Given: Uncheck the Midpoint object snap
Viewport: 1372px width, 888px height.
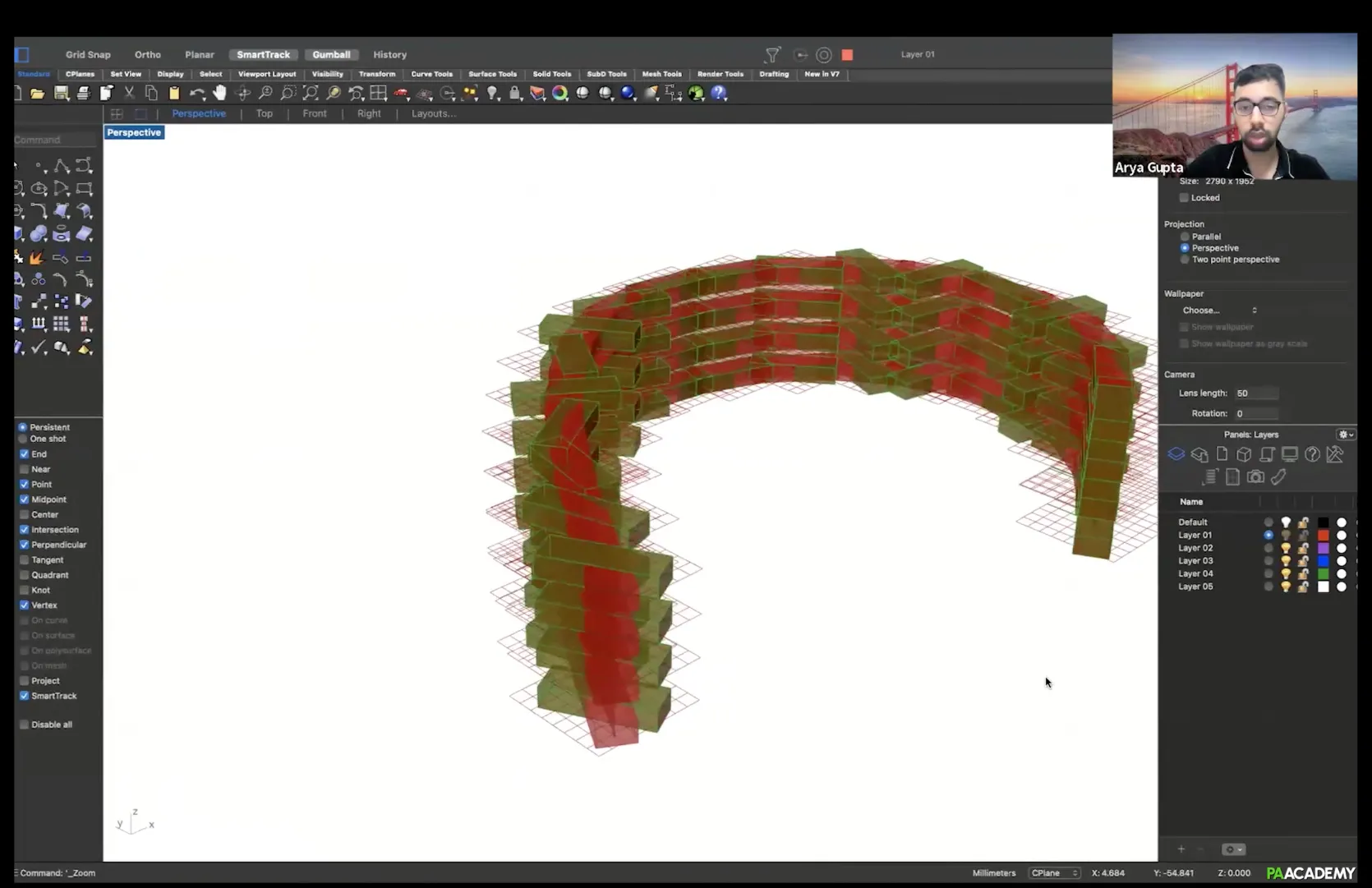Looking at the screenshot, I should coord(25,499).
